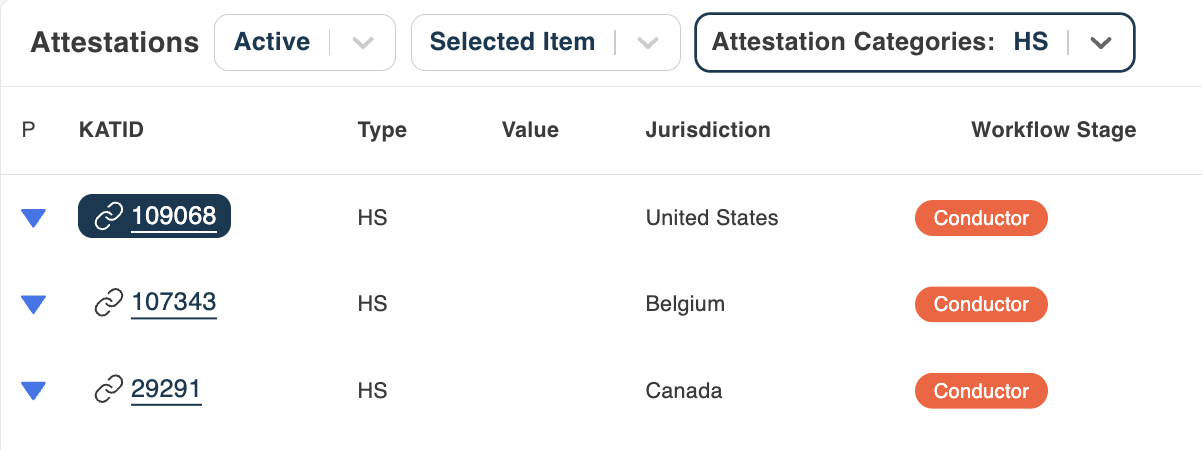1202x450 pixels.
Task: Click the Workflow Stage column header
Action: (1054, 130)
